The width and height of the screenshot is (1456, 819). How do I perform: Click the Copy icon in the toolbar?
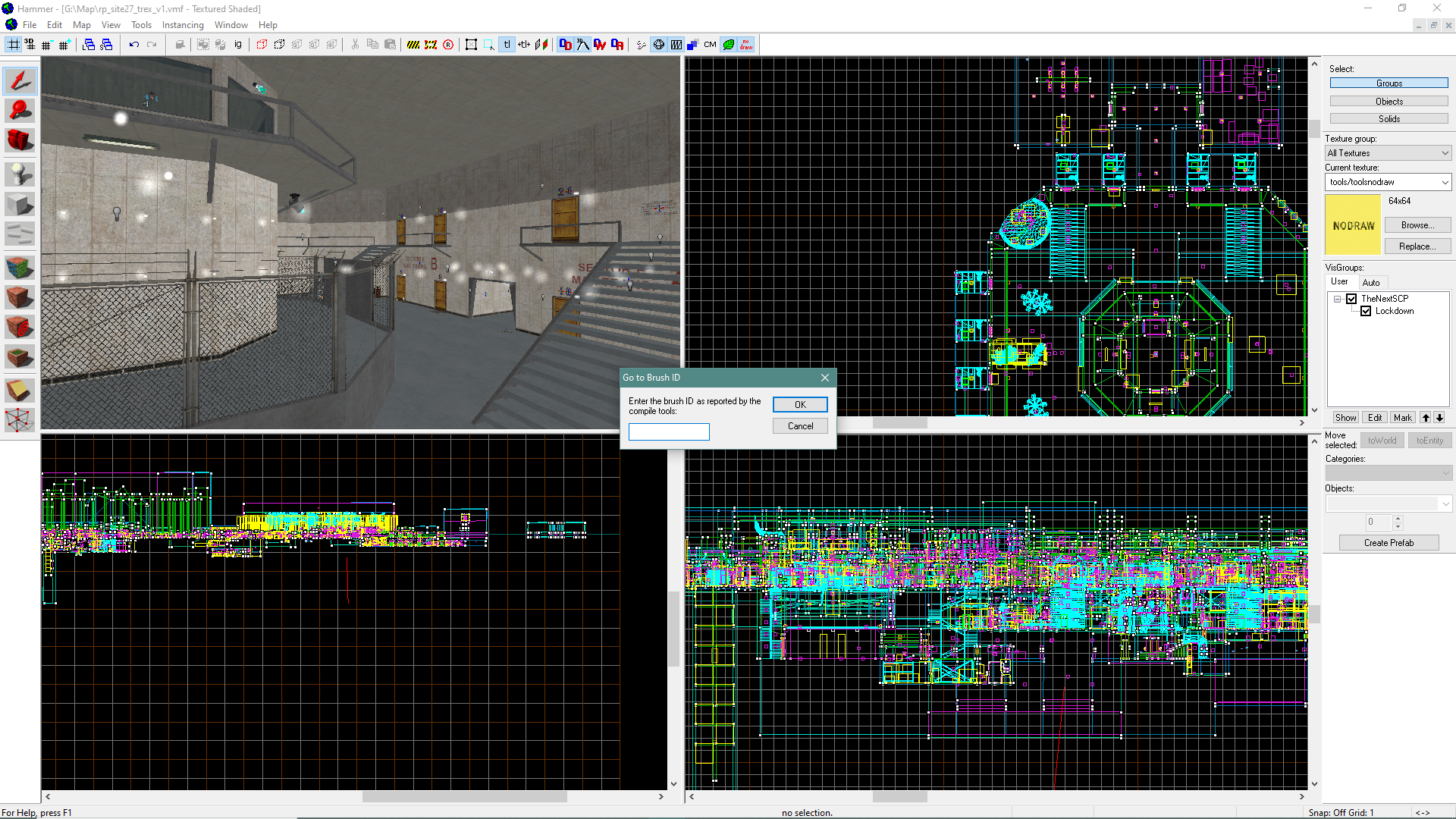[372, 45]
